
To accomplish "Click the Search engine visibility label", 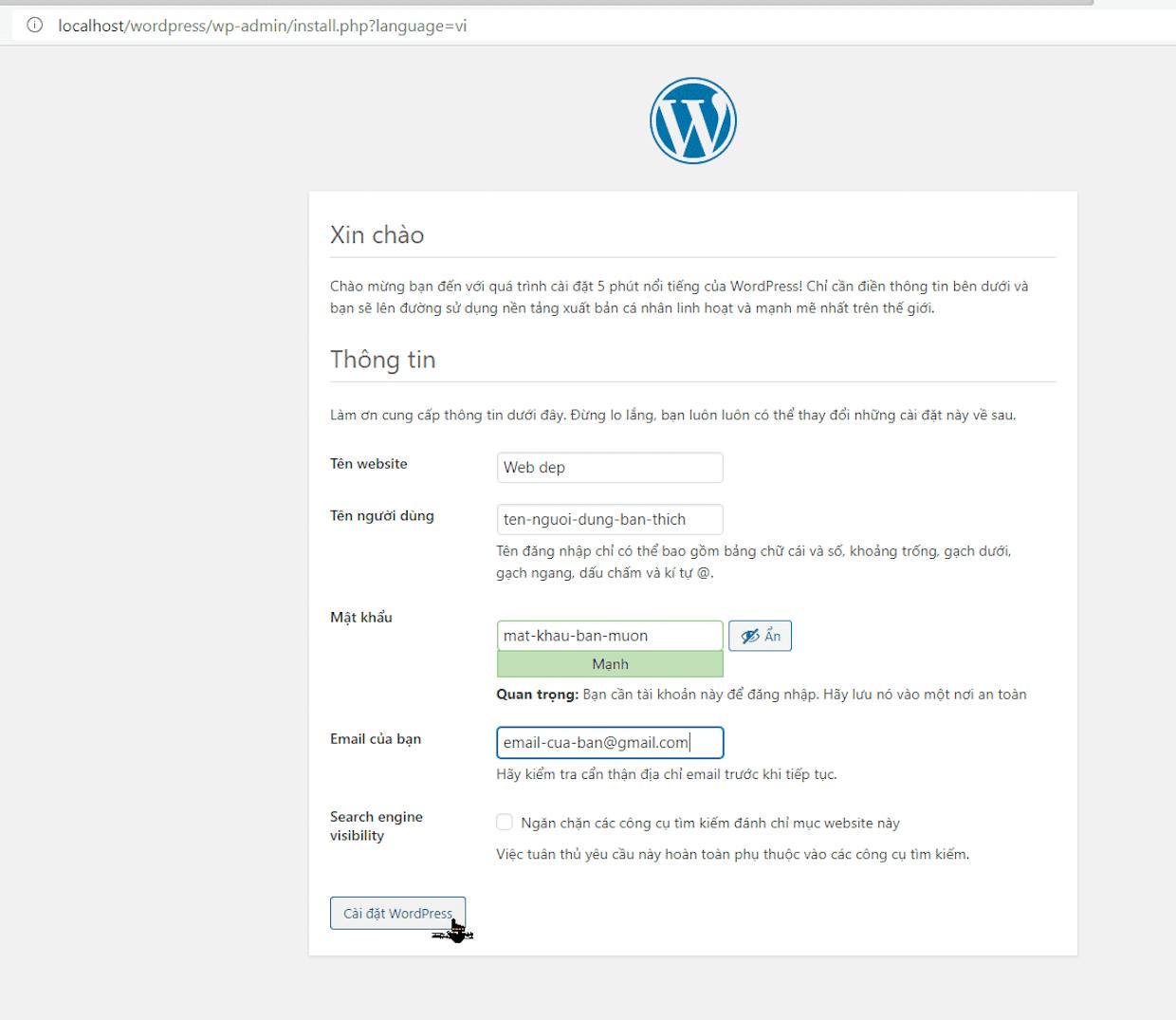I will tap(377, 826).
